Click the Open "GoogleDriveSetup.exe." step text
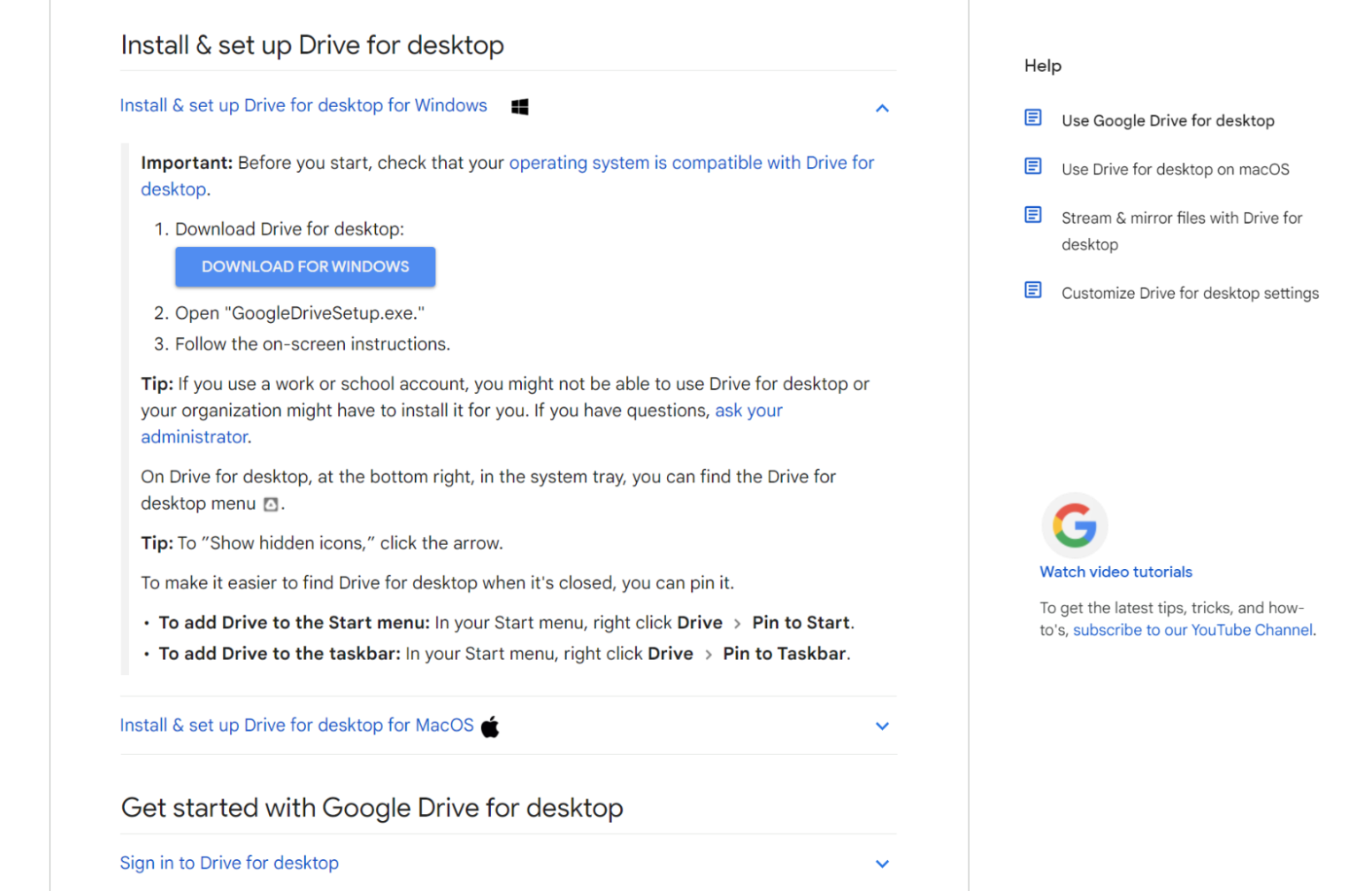This screenshot has height=891, width=1372. click(x=300, y=313)
